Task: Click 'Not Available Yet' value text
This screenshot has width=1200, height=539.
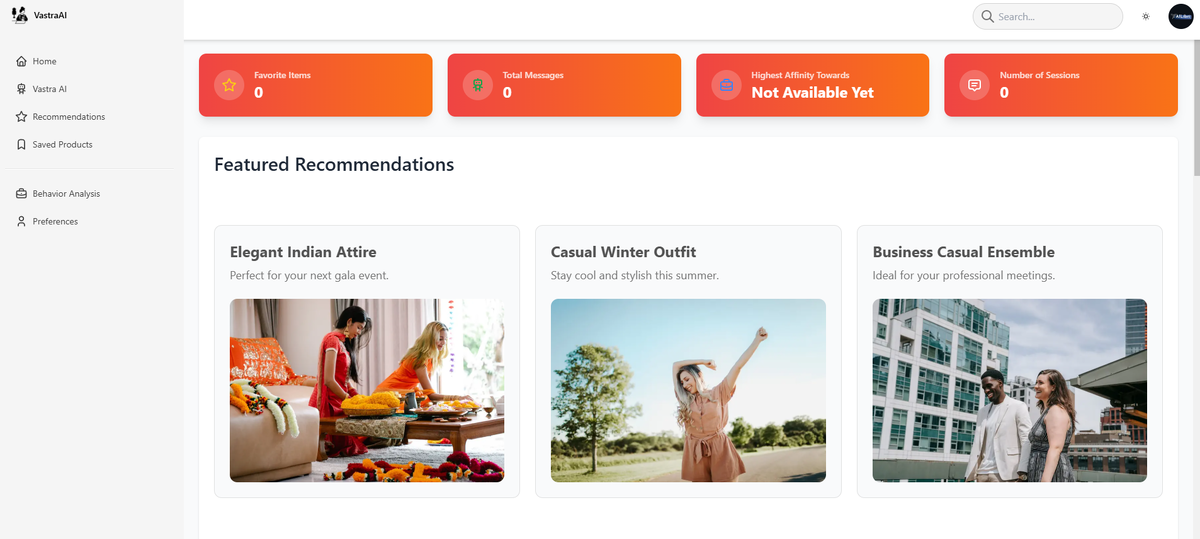Action: [813, 93]
